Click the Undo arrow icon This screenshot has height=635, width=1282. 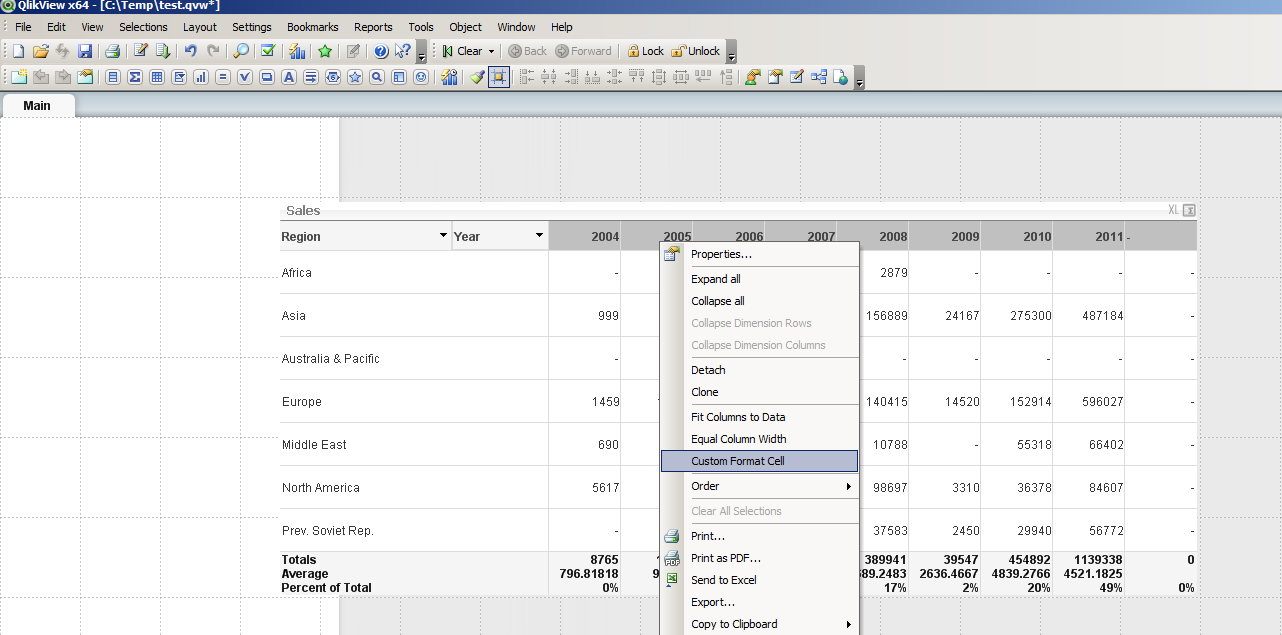click(x=190, y=51)
